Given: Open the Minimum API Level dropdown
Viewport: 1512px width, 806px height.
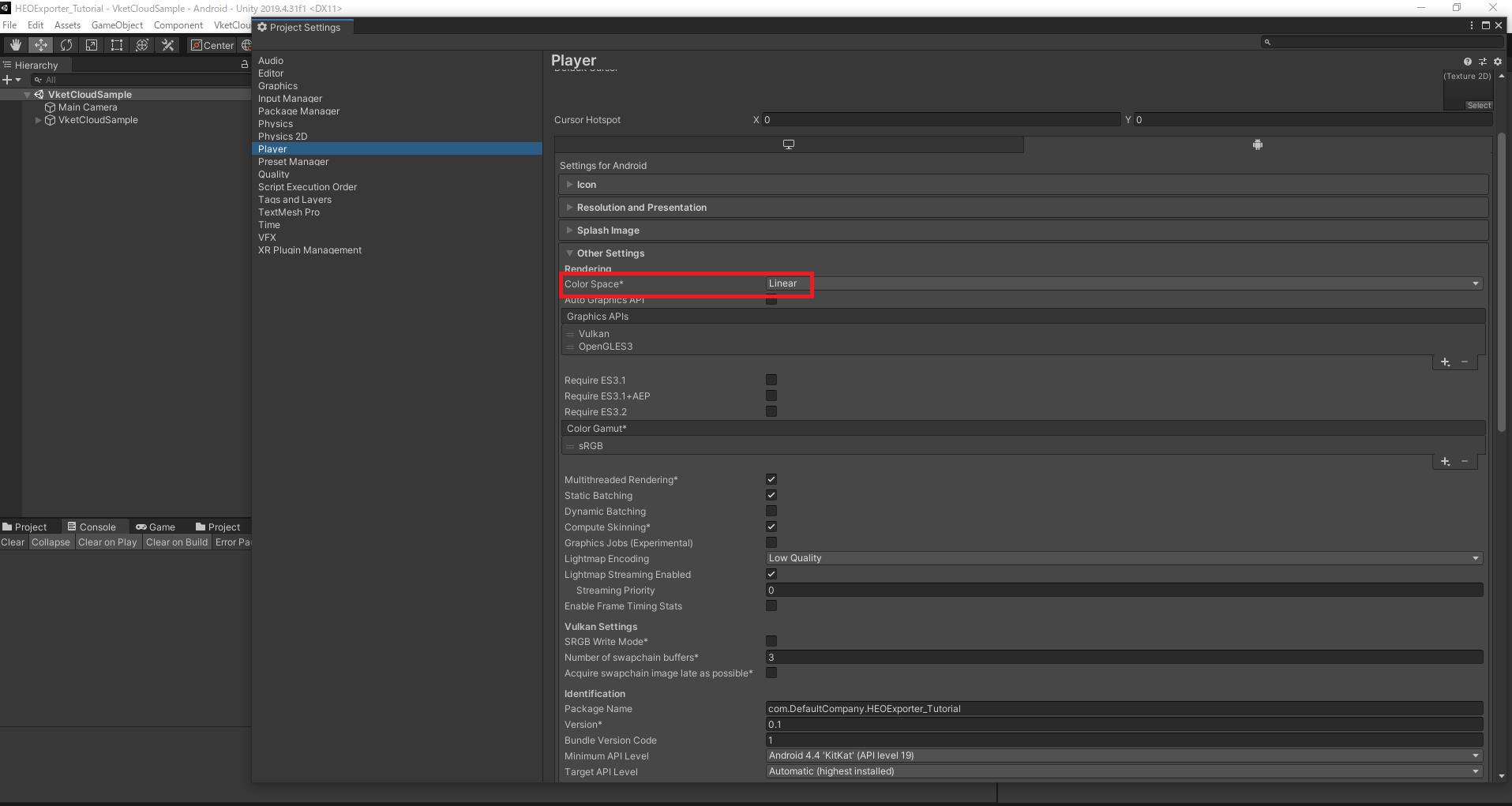Looking at the screenshot, I should (1123, 755).
